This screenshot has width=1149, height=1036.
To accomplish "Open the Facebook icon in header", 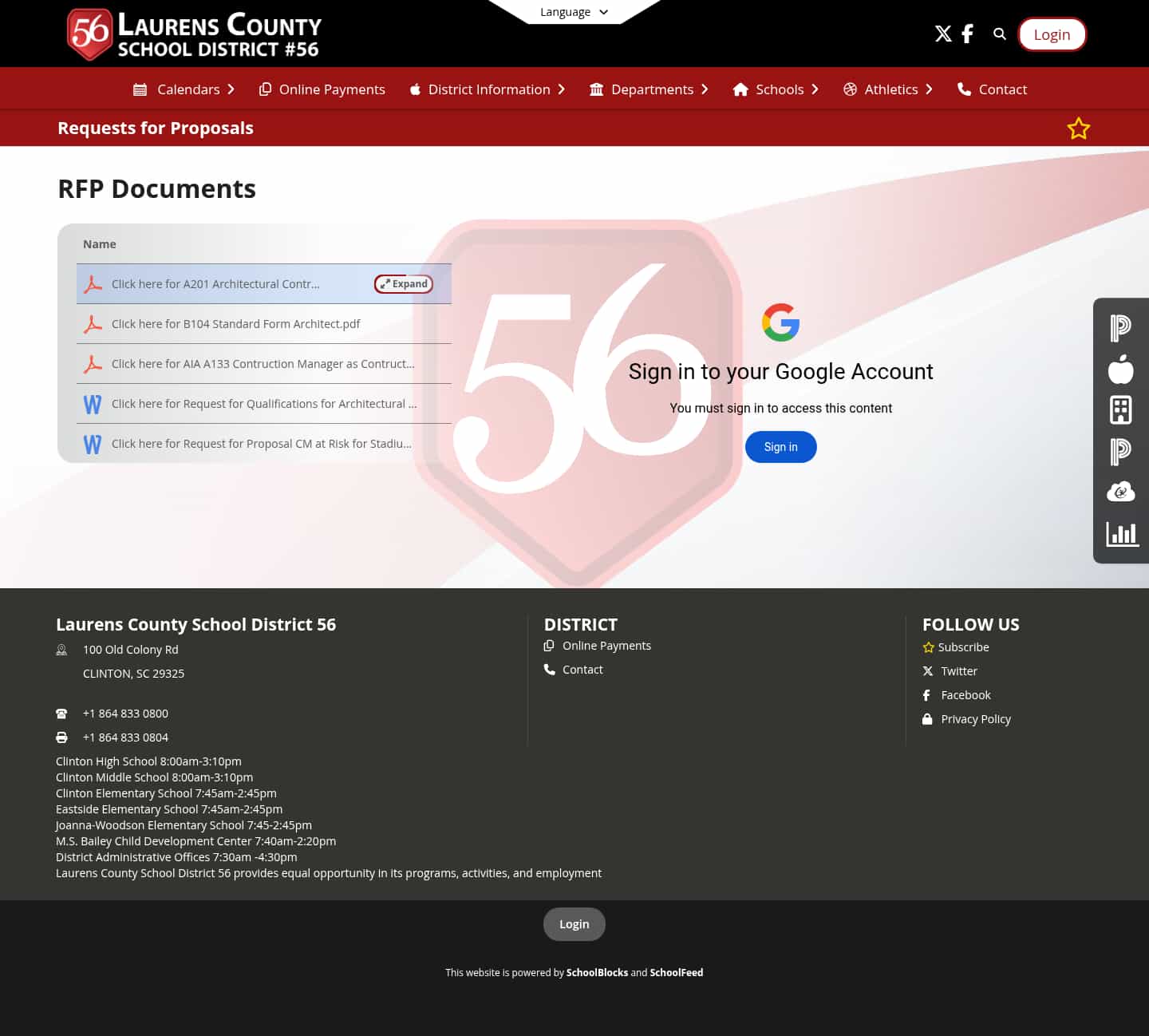I will click(967, 34).
